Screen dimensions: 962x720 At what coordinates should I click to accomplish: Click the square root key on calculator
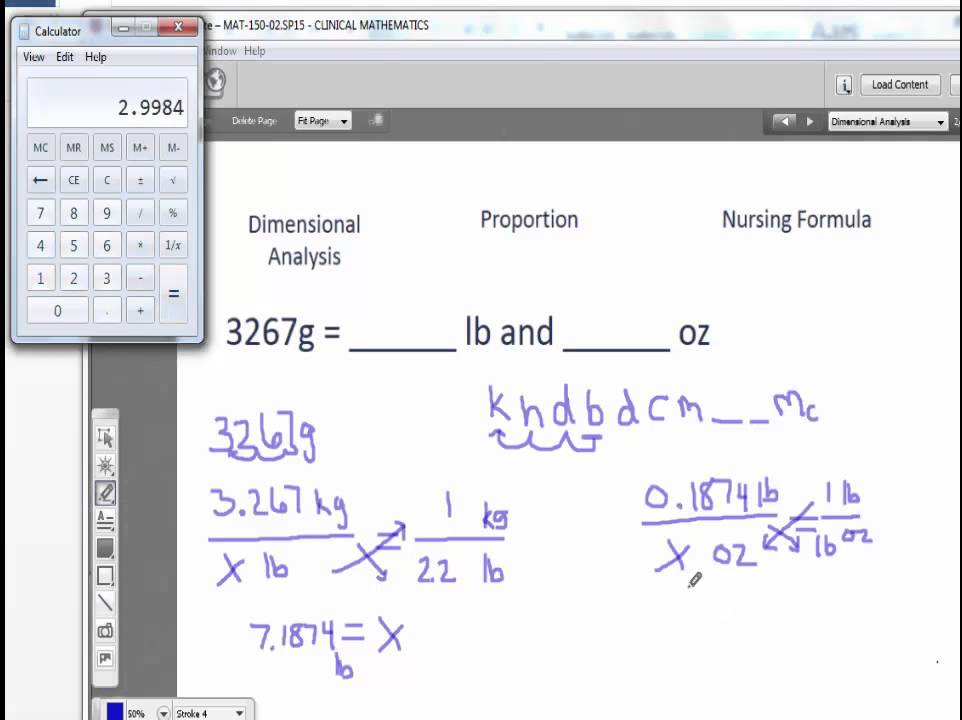[173, 180]
